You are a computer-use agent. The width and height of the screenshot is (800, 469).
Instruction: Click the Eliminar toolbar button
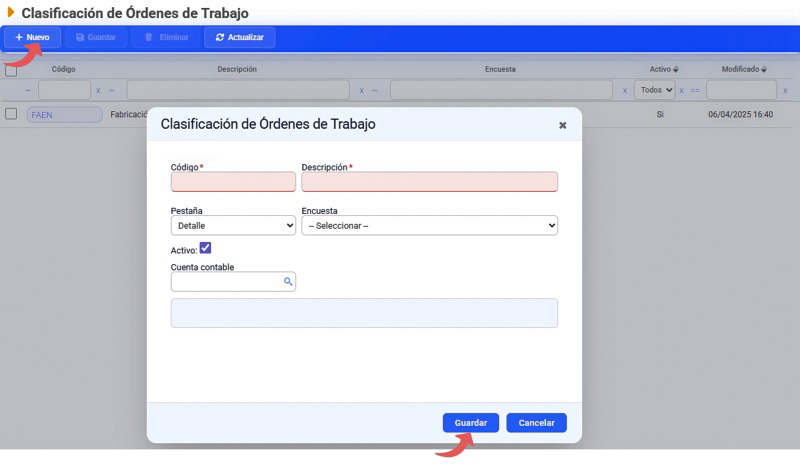point(166,37)
